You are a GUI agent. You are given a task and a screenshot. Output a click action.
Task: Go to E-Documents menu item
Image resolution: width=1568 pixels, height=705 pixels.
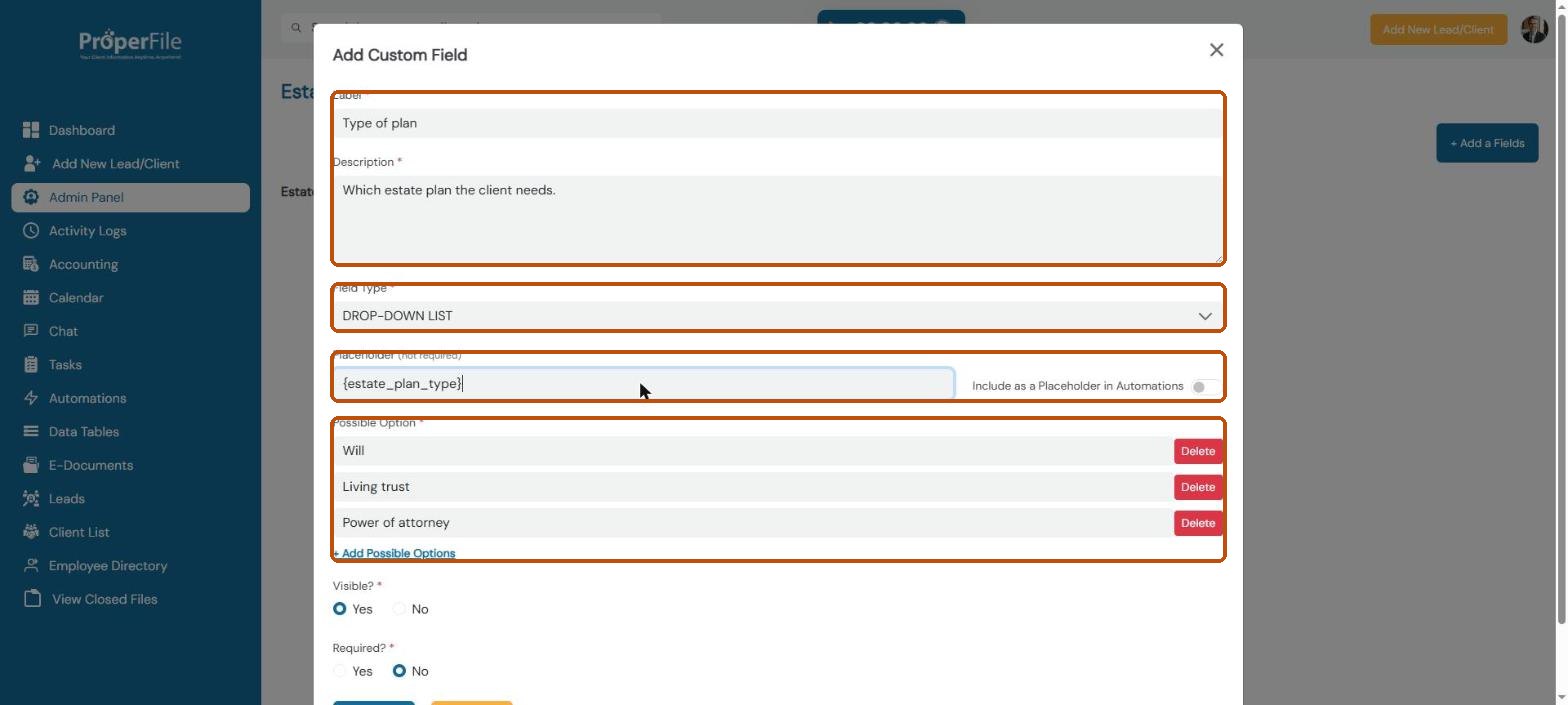(91, 465)
